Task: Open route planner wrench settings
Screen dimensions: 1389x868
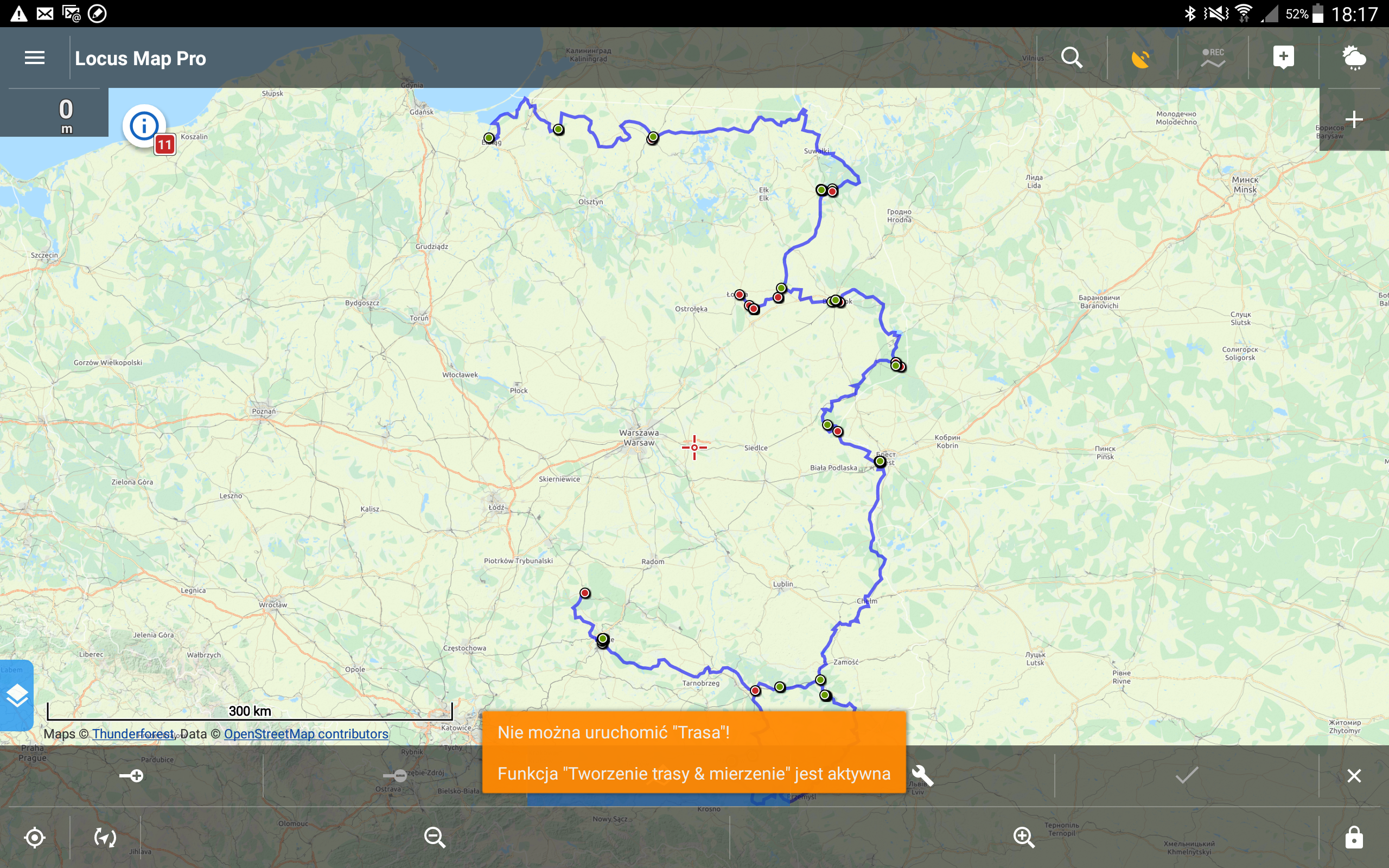Action: tap(922, 776)
